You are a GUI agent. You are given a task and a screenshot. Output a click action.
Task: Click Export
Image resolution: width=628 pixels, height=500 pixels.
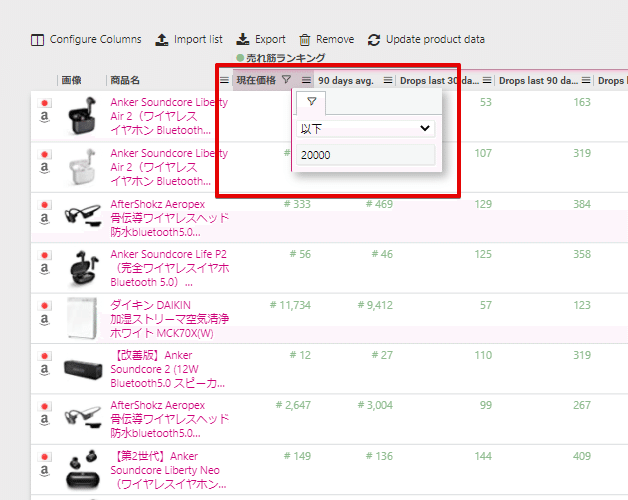(261, 40)
